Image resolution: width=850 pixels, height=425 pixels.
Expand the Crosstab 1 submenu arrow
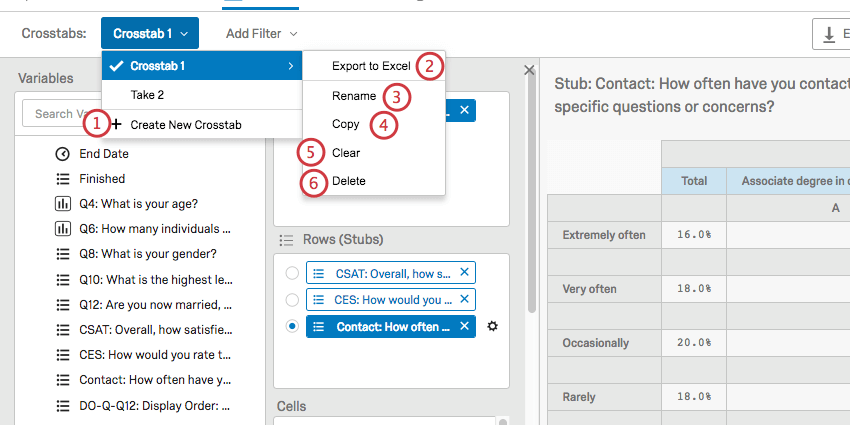[291, 66]
